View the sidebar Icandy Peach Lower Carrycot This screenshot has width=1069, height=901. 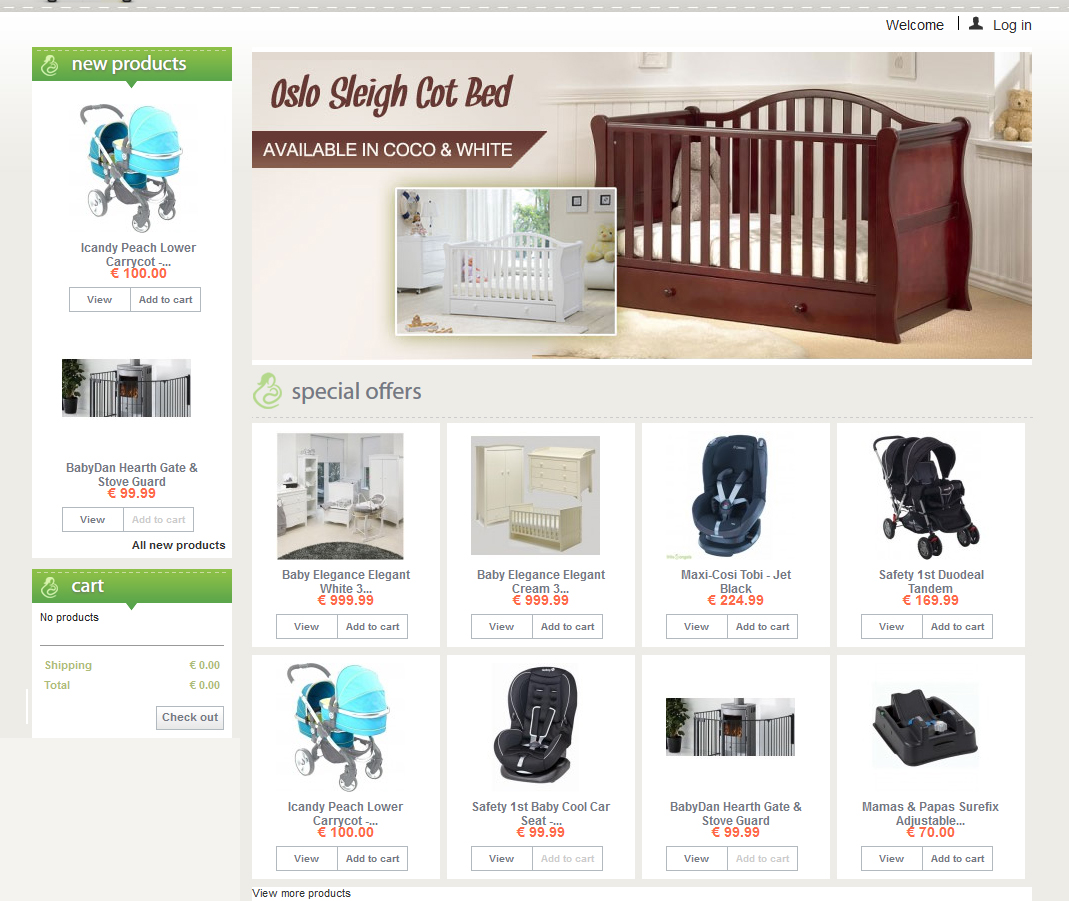coord(100,300)
